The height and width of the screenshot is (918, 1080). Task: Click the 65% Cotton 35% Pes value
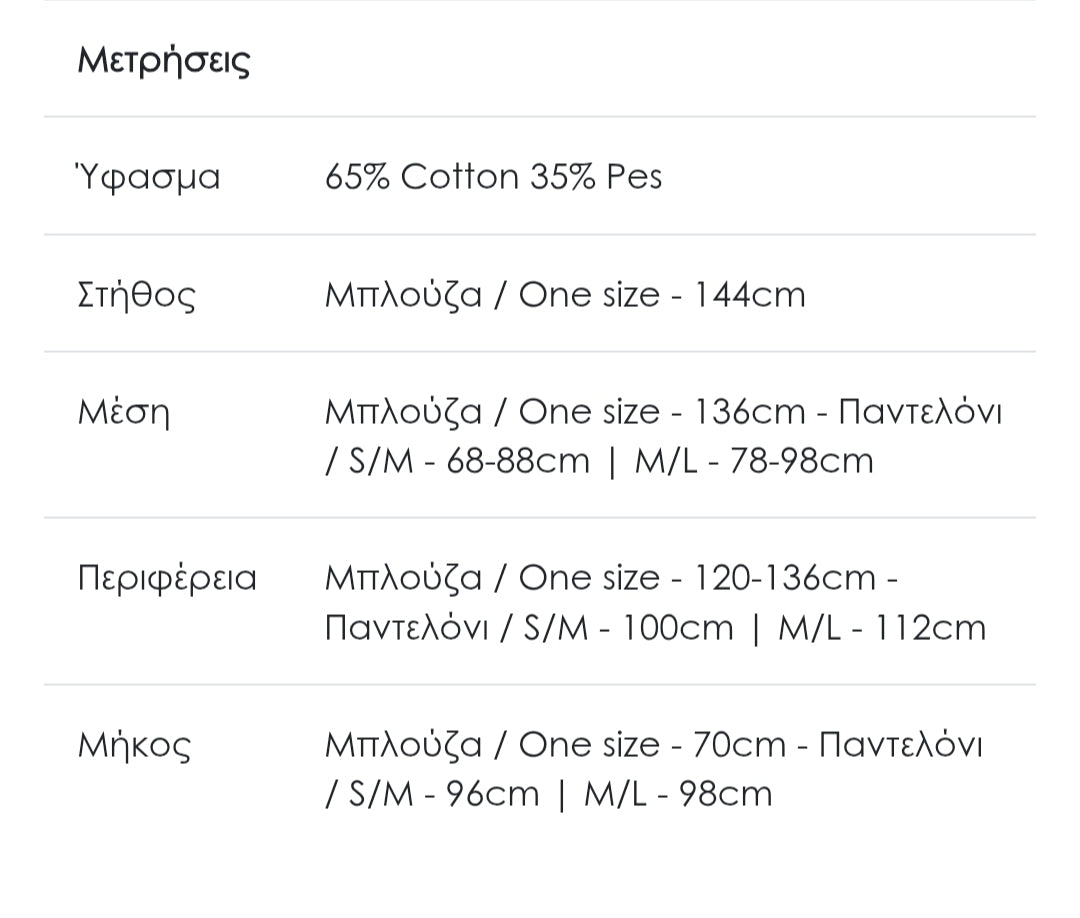(x=493, y=177)
